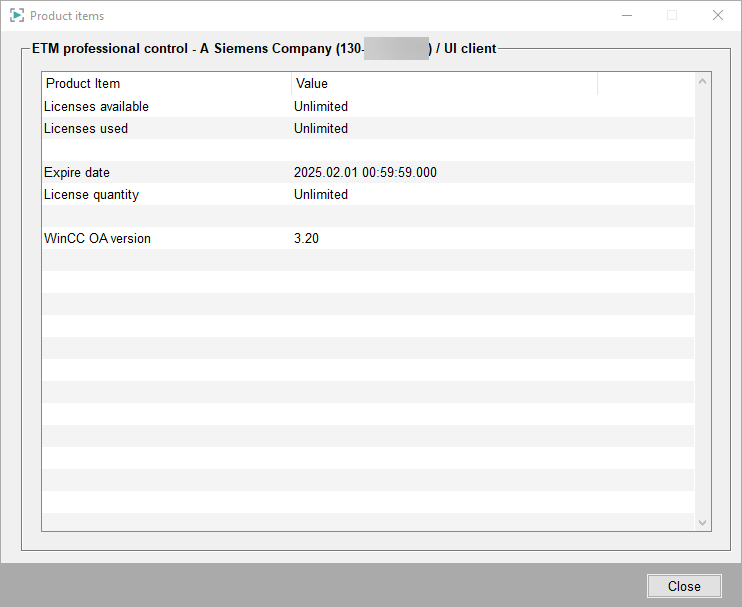742x607 pixels.
Task: Select the WinCC OA version row
Action: pos(97,238)
